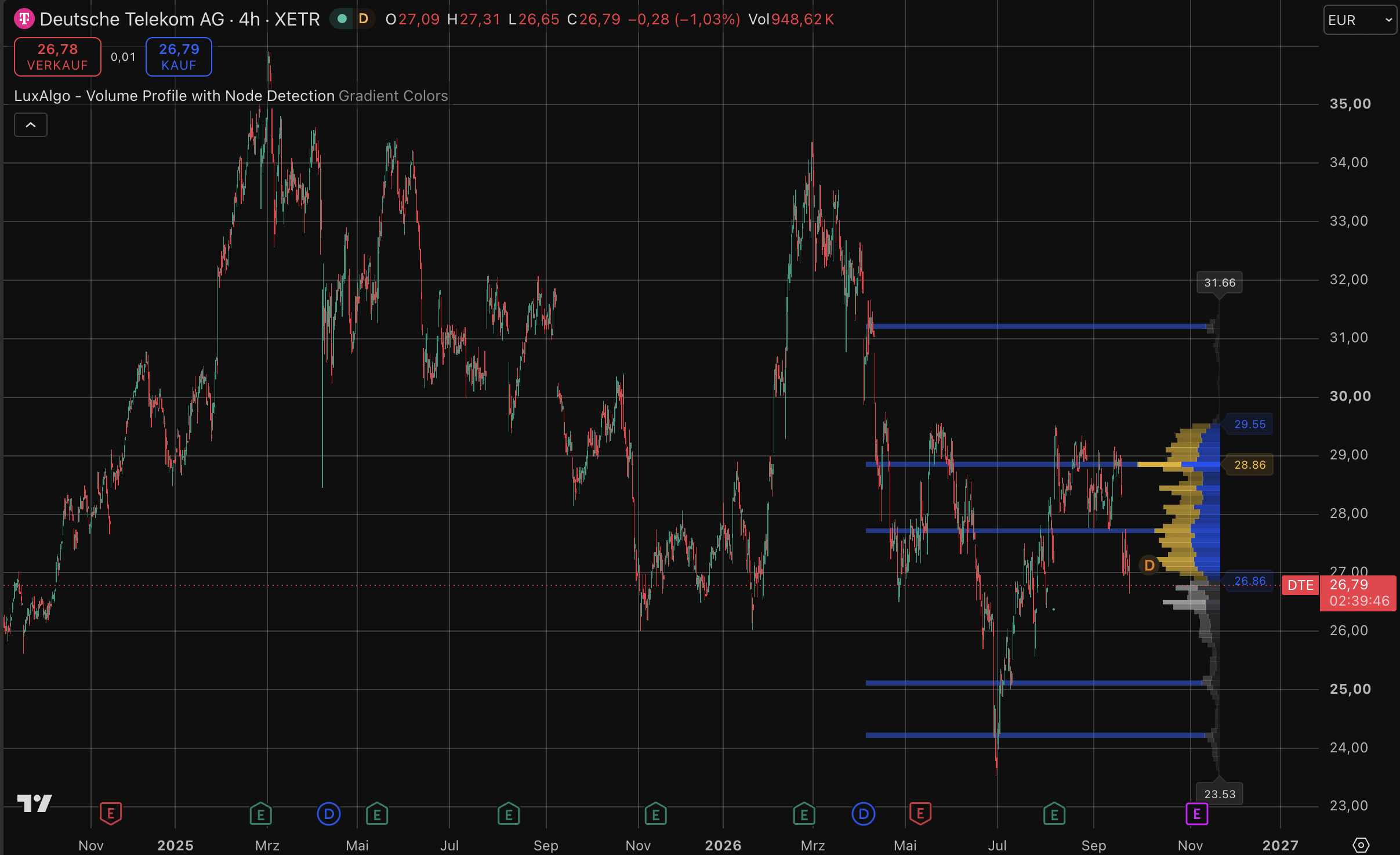Select the close value C26,79 in header
Image resolution: width=1400 pixels, height=855 pixels.
point(594,19)
